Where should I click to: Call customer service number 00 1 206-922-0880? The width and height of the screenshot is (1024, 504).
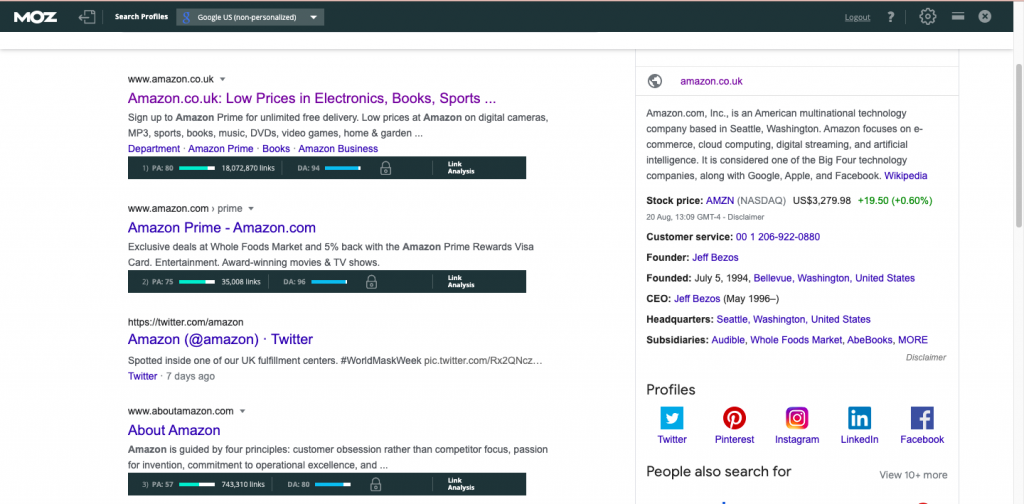778,236
